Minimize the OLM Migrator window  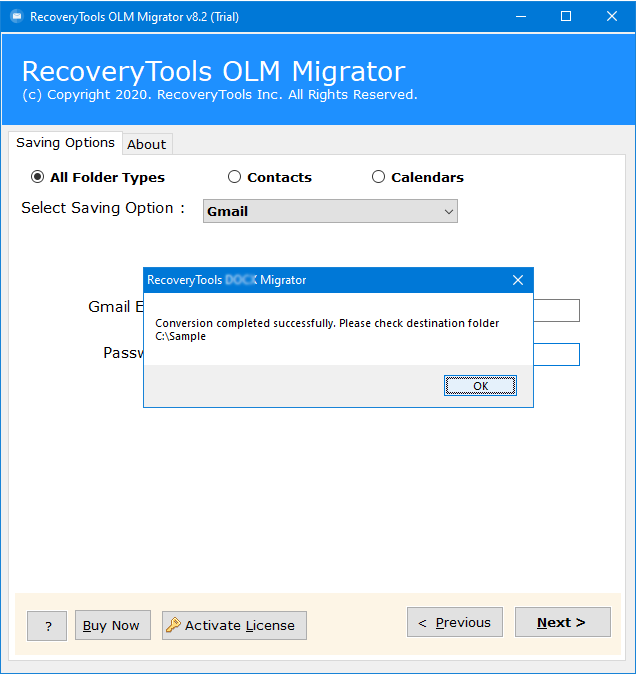[521, 16]
